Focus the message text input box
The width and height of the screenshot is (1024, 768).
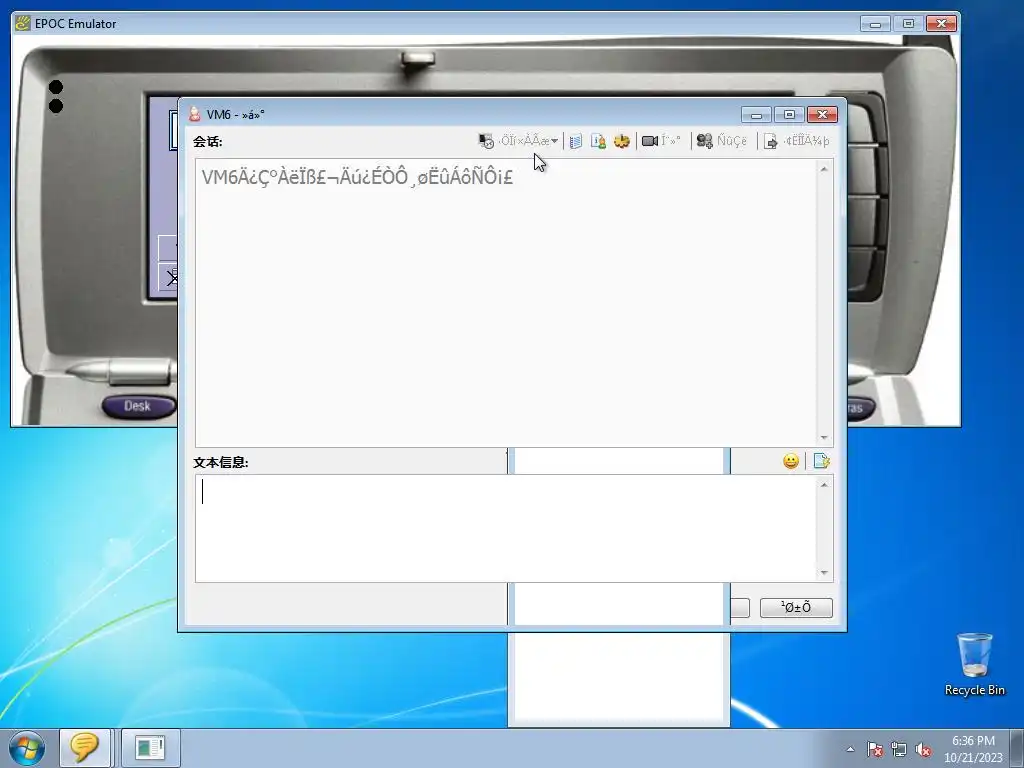point(505,528)
